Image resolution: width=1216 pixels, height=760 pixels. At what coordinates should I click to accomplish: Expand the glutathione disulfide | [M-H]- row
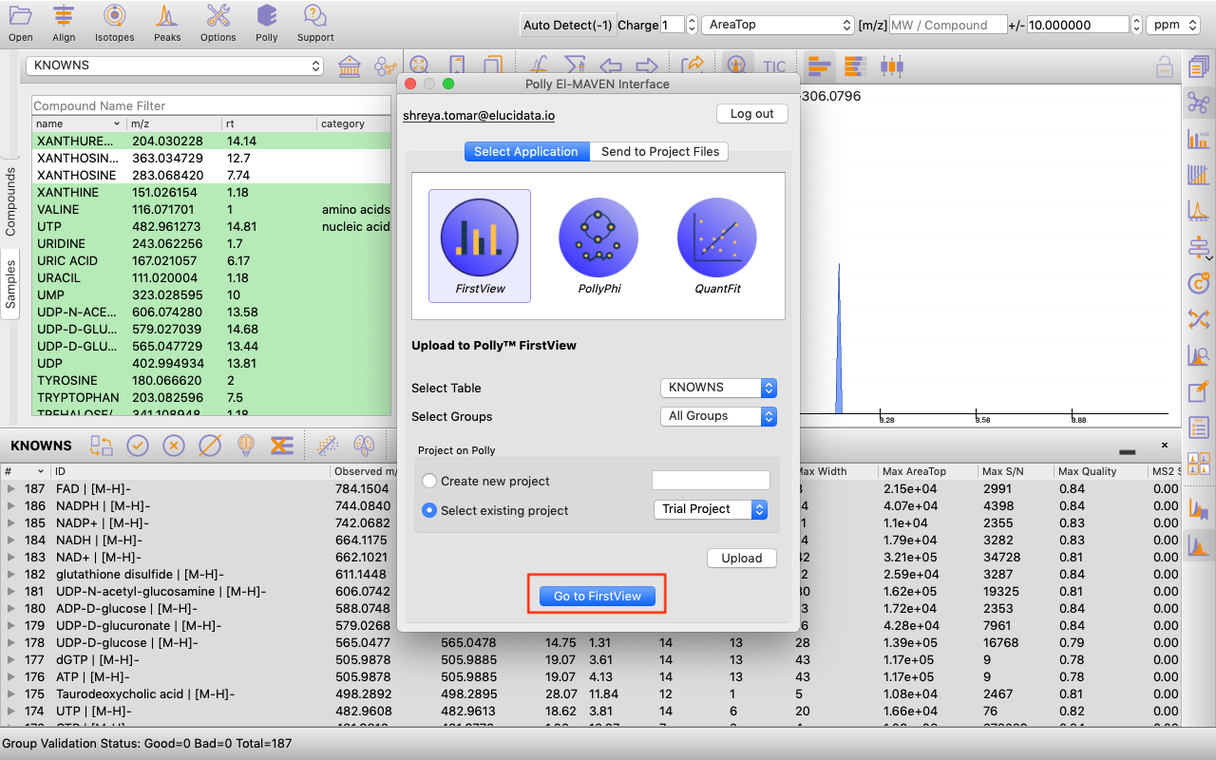tap(11, 574)
